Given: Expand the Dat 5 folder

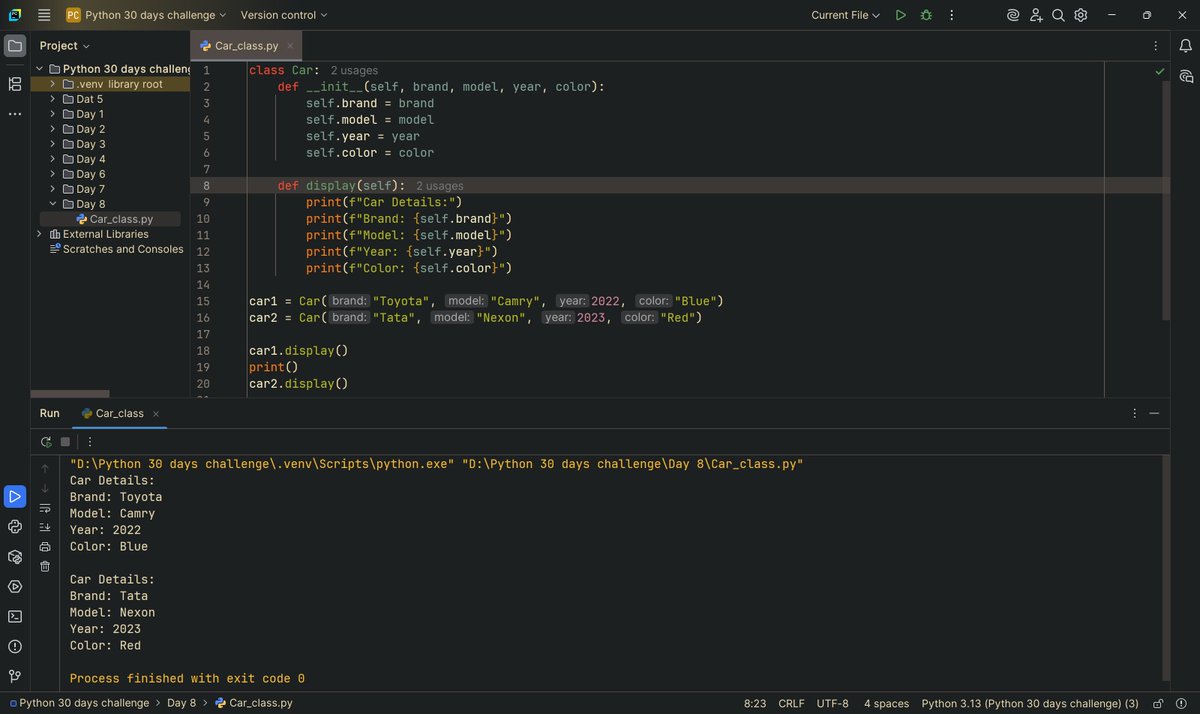Looking at the screenshot, I should pyautogui.click(x=53, y=99).
